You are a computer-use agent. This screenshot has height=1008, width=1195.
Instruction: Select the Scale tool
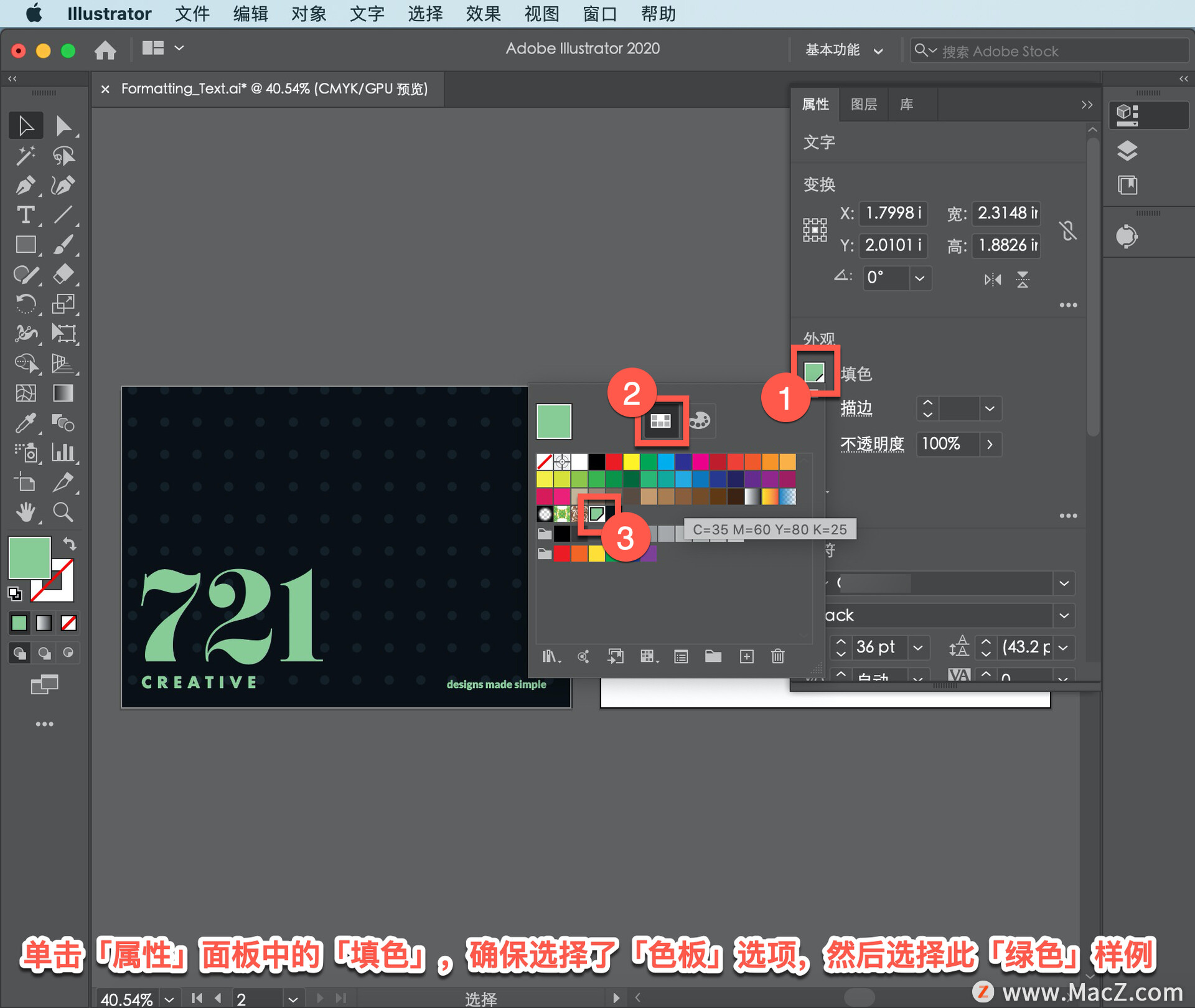(x=63, y=304)
